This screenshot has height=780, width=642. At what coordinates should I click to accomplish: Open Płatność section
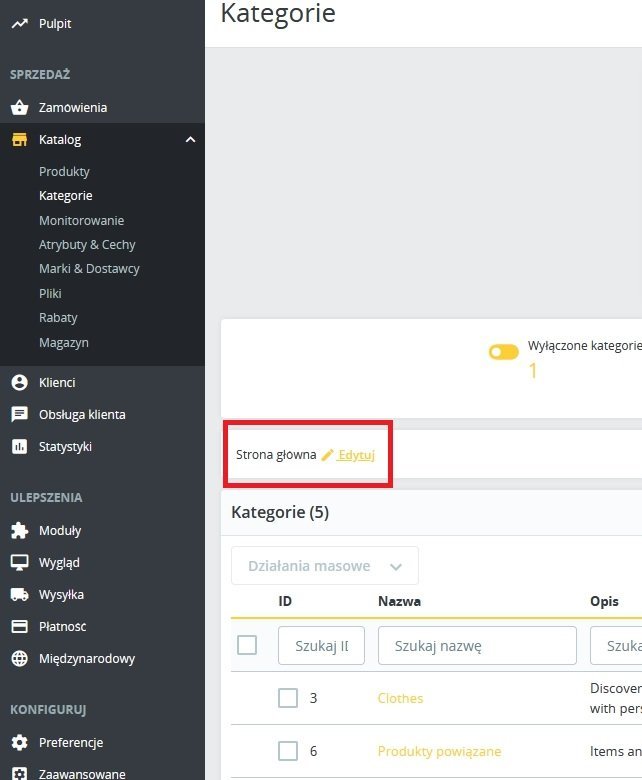[62, 626]
